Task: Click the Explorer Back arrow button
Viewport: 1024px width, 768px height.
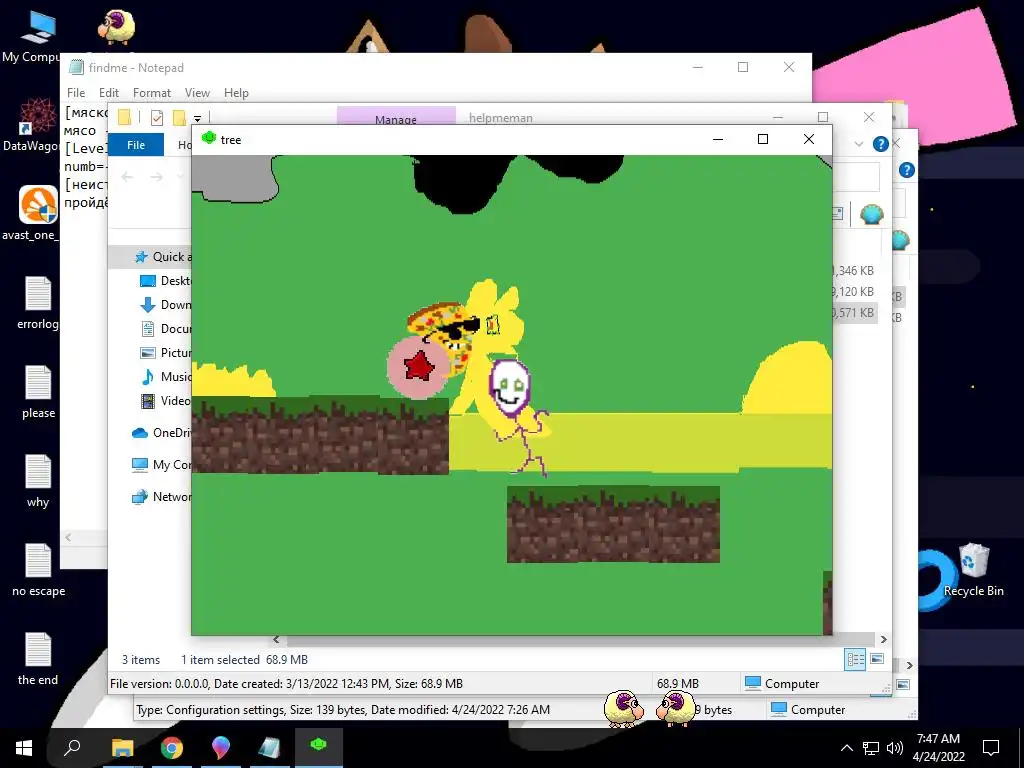Action: (x=127, y=176)
